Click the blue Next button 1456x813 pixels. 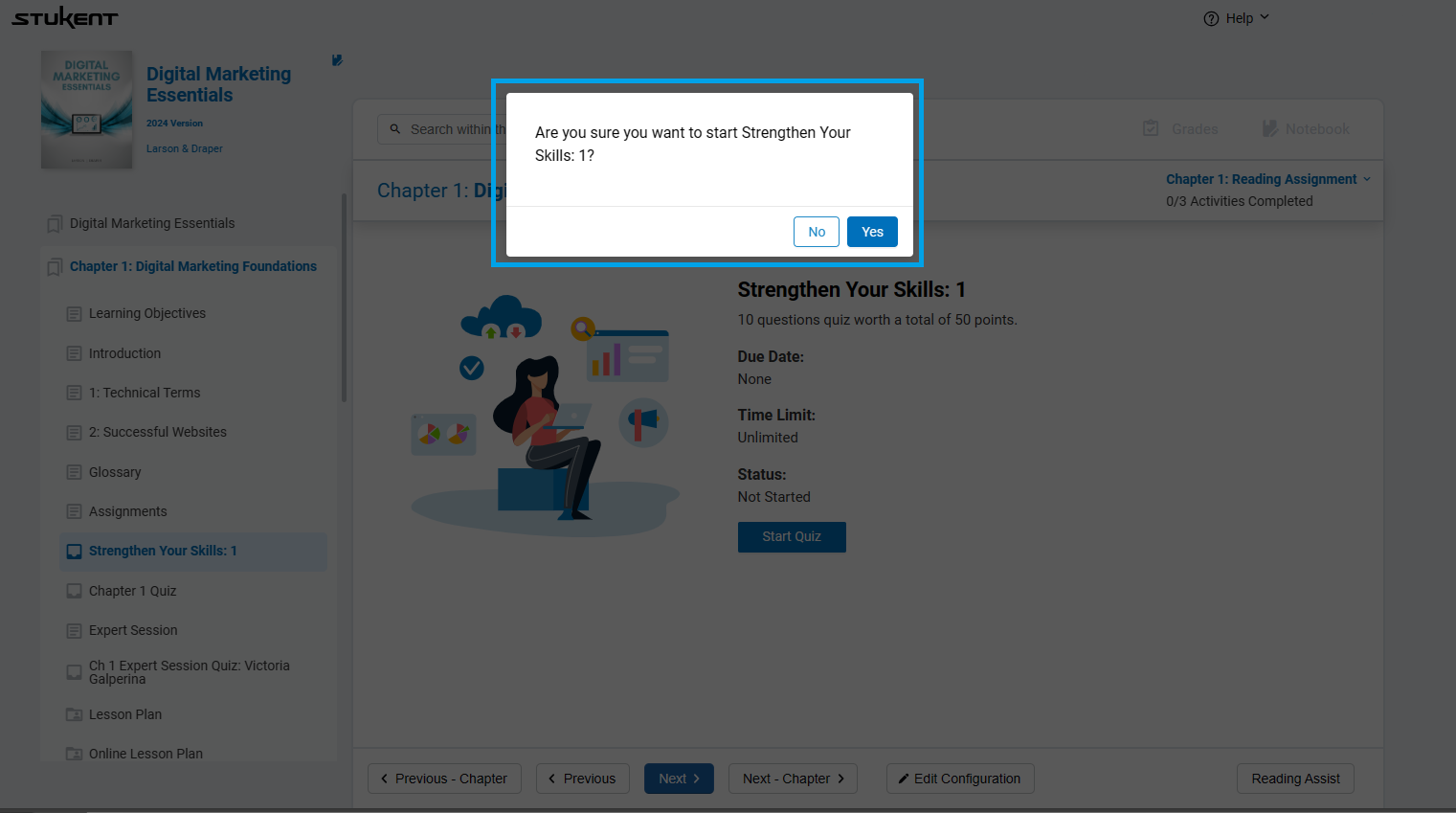tap(679, 779)
